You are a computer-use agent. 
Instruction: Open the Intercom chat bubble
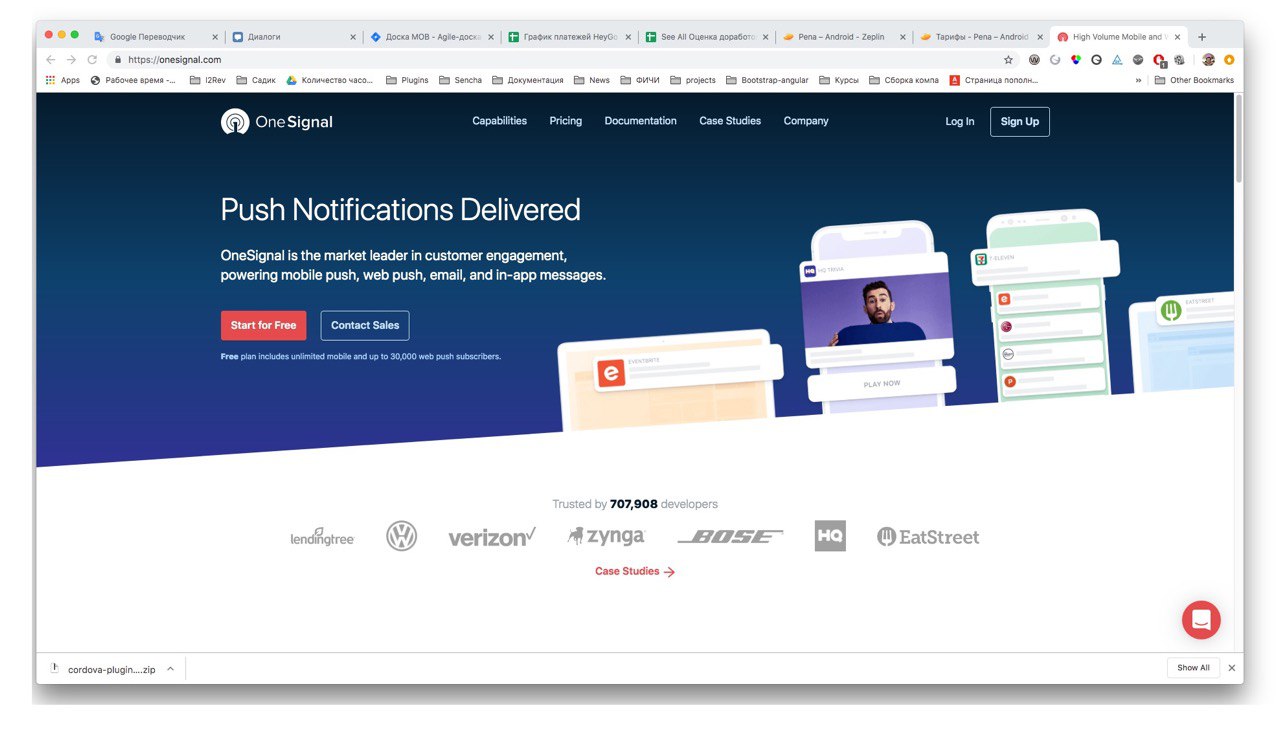[1201, 620]
